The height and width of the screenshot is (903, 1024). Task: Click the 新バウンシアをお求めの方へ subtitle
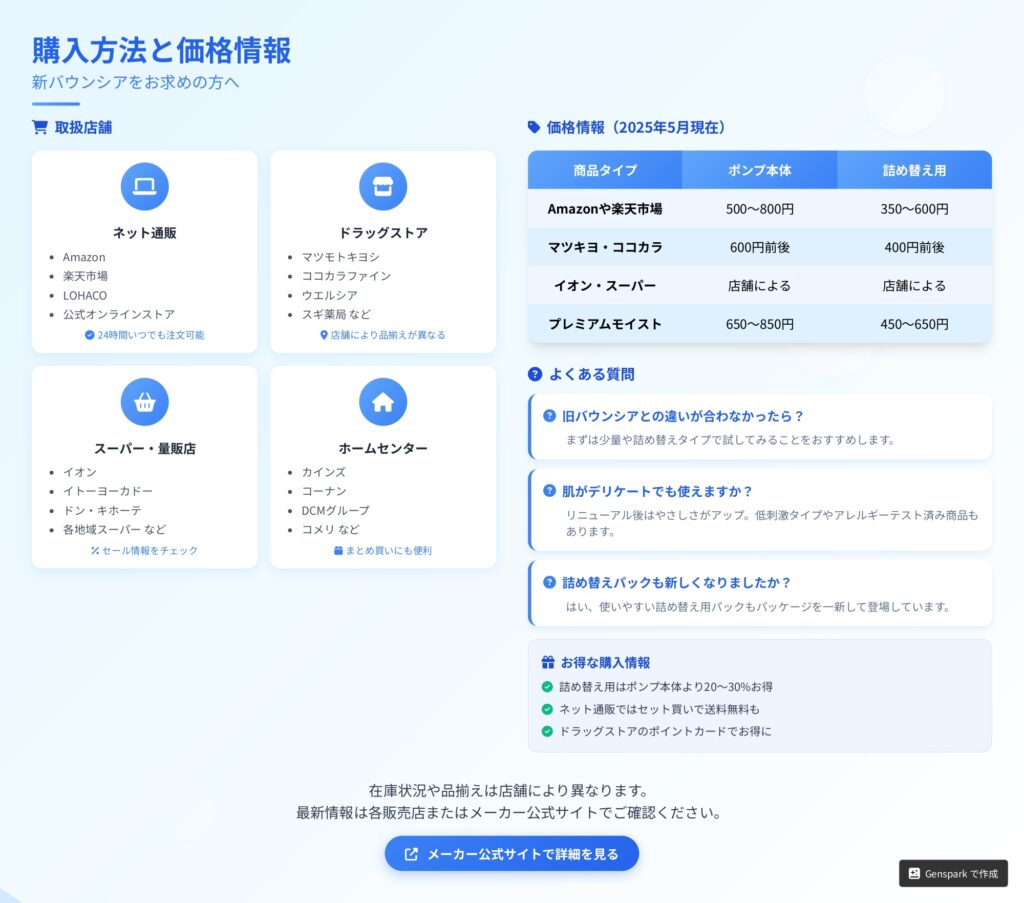pyautogui.click(x=135, y=82)
